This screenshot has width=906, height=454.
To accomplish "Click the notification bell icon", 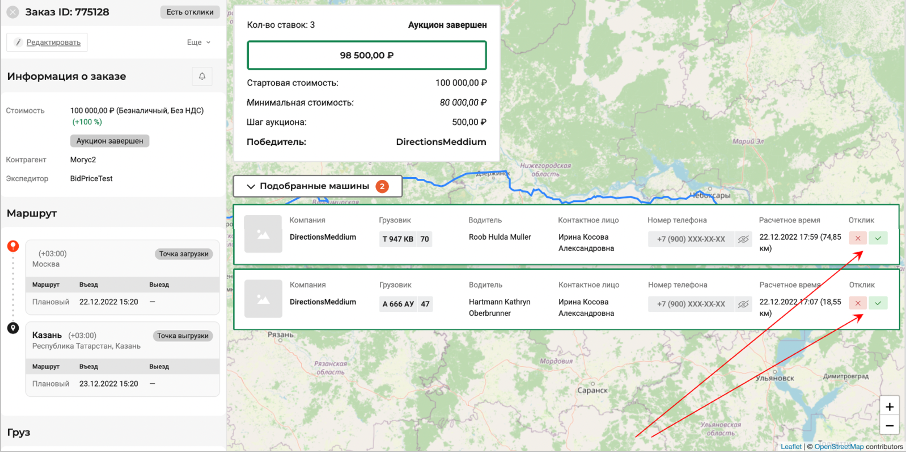I will (202, 77).
